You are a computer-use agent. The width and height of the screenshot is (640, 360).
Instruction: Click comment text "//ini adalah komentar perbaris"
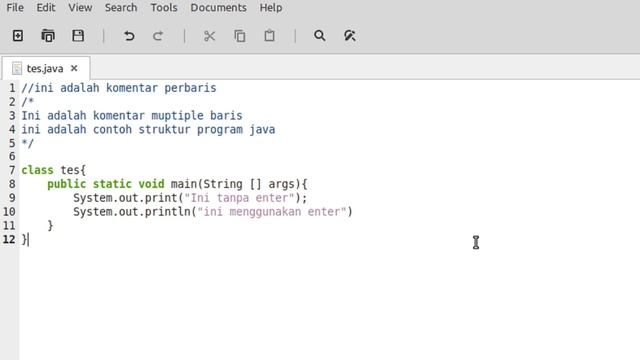119,88
